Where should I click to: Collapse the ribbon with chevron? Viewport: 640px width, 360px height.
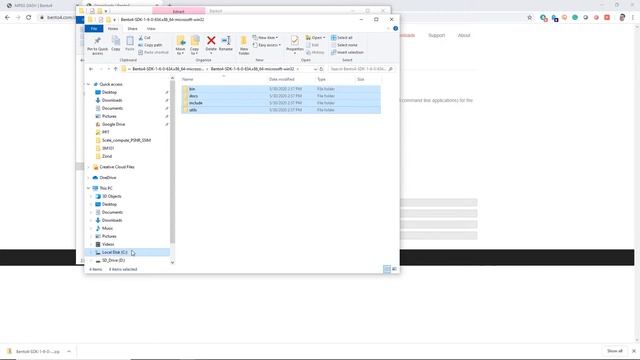click(x=388, y=29)
